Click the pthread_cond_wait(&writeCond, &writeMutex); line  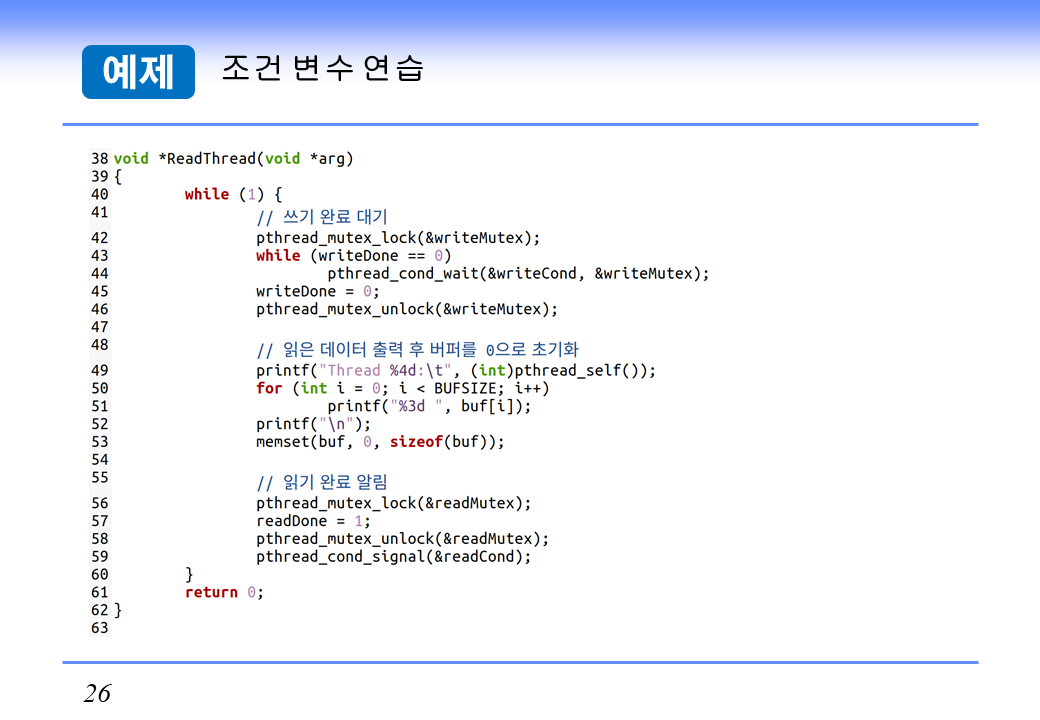[518, 274]
